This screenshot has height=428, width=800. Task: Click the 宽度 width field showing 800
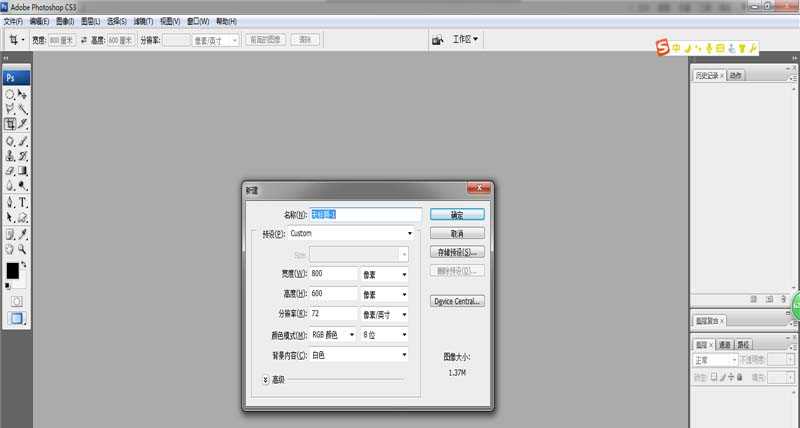(332, 274)
